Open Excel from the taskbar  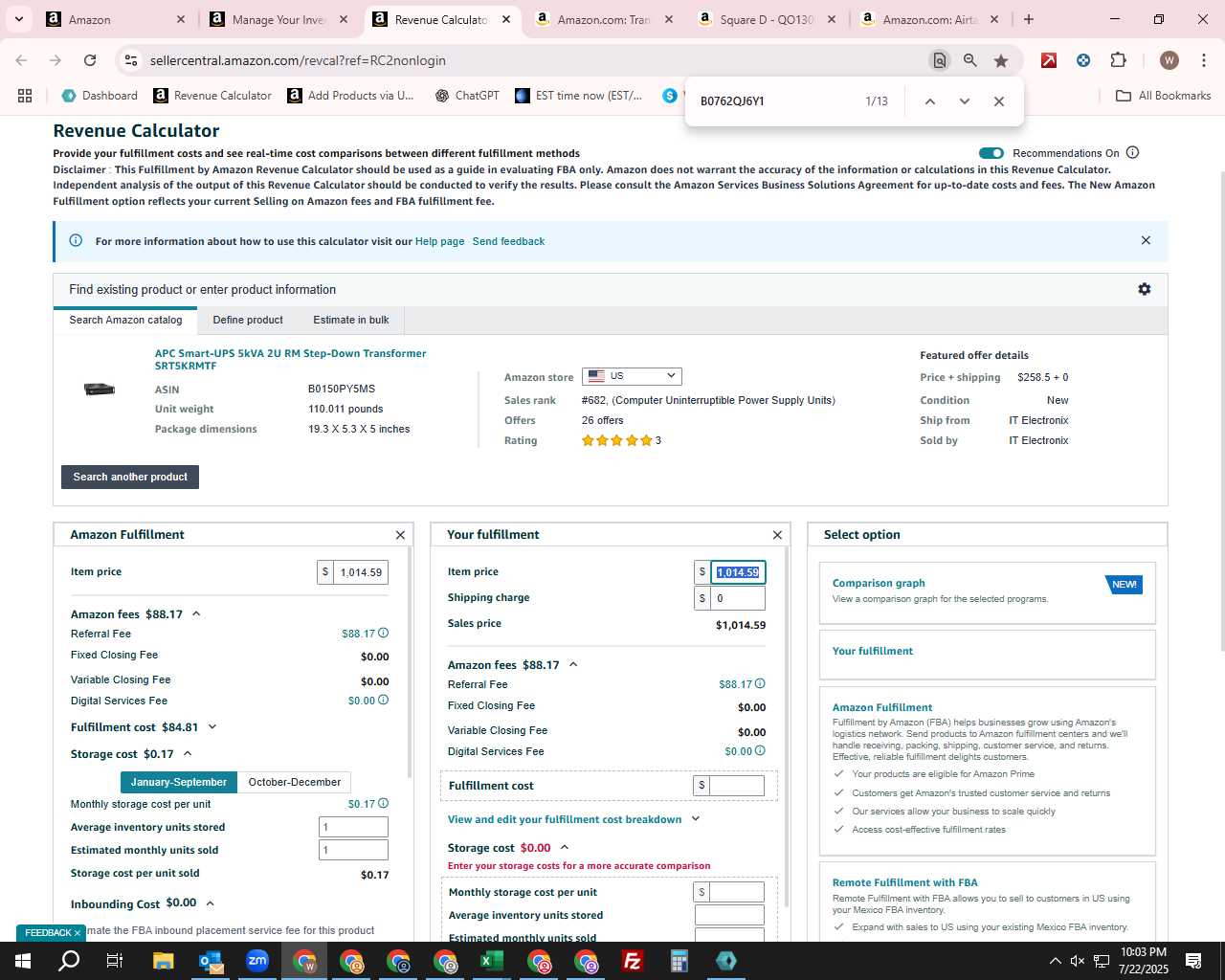[x=492, y=961]
